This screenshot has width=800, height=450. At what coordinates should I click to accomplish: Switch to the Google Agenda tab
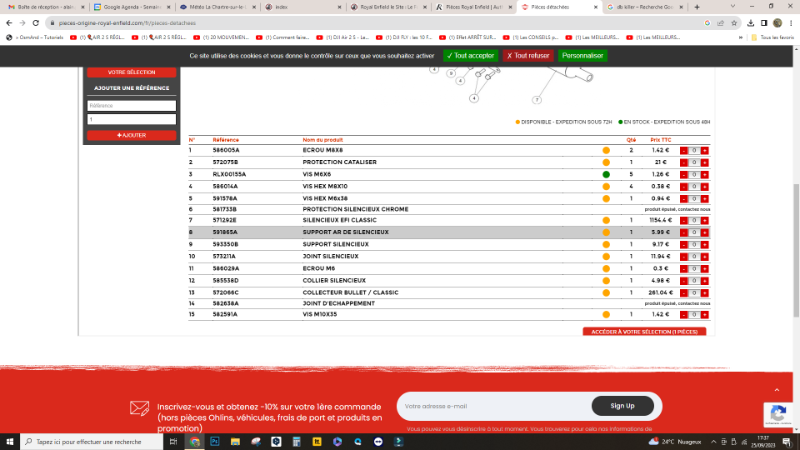click(132, 6)
